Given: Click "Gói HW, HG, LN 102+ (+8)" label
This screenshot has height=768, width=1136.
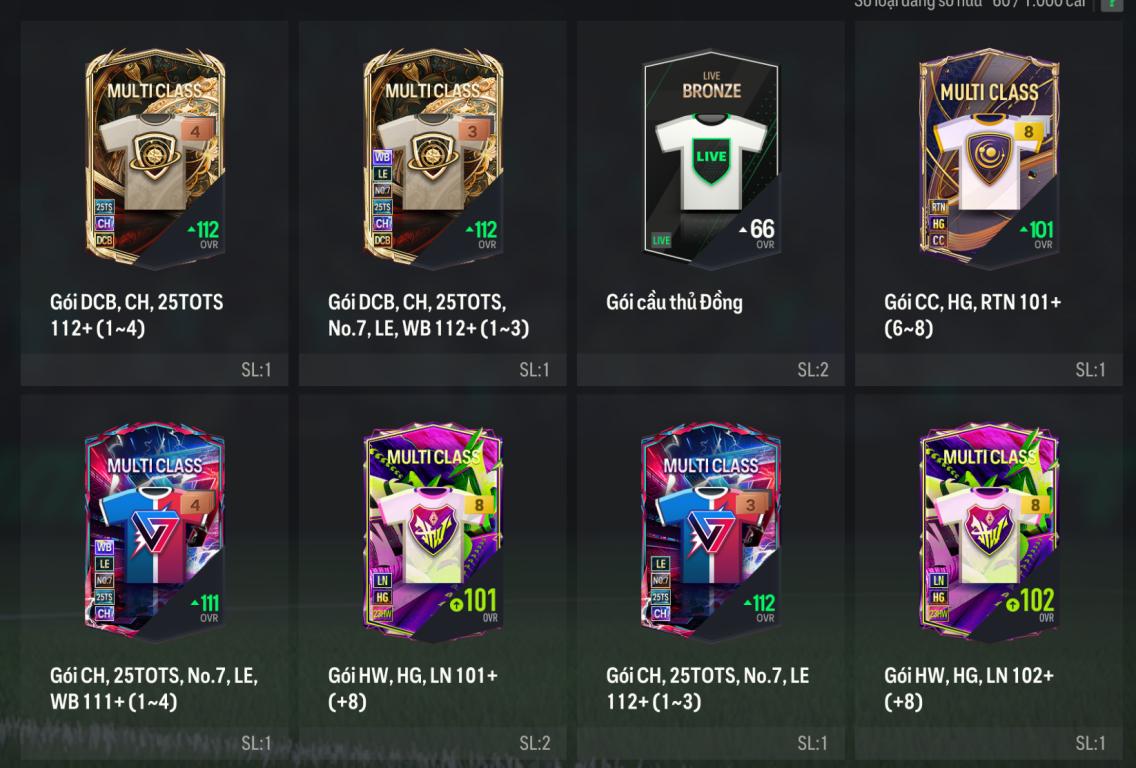Looking at the screenshot, I should point(969,688).
